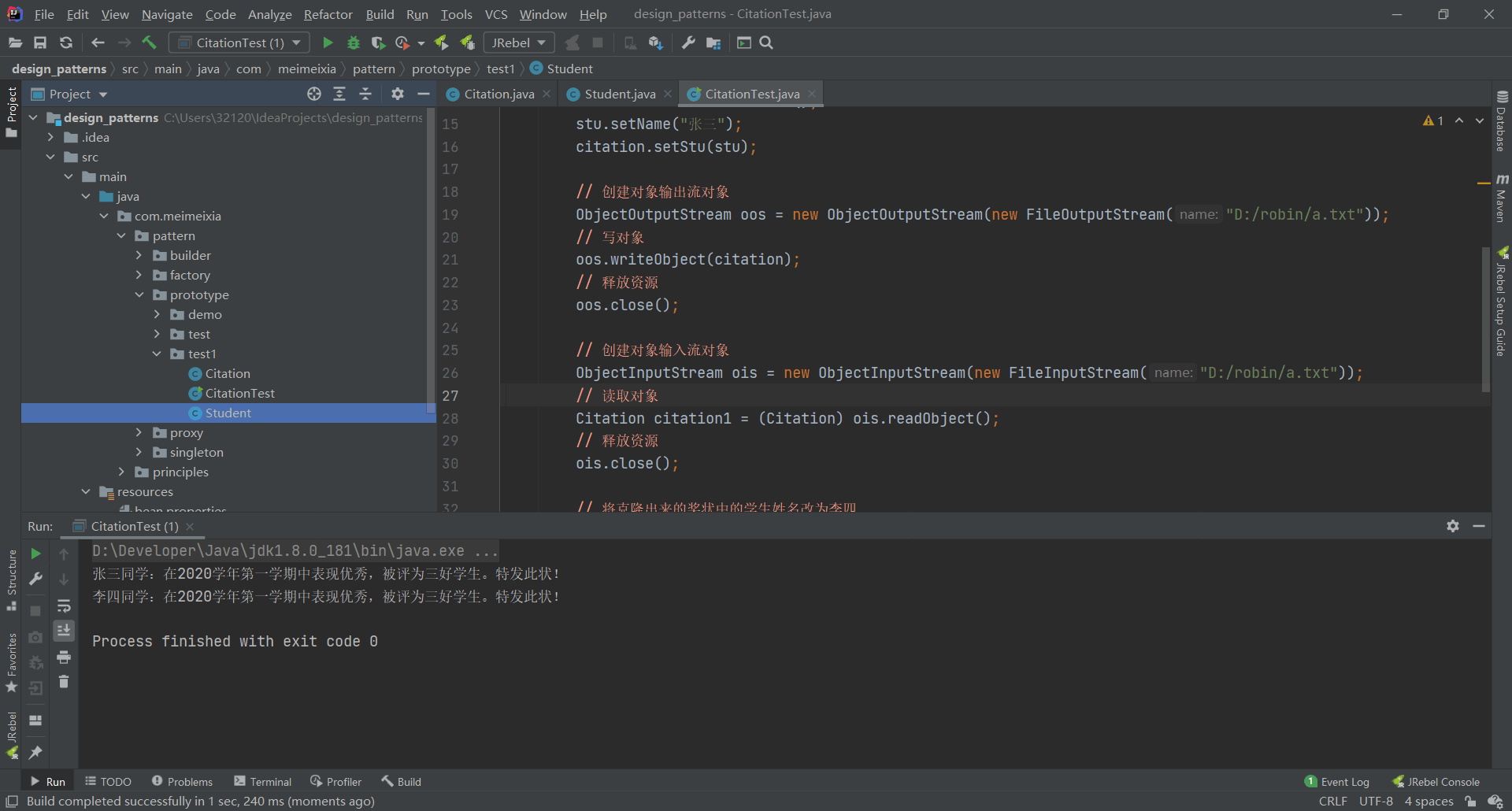The height and width of the screenshot is (811, 1512).
Task: Click the Run with JRebel rocket icon
Action: pyautogui.click(x=441, y=43)
